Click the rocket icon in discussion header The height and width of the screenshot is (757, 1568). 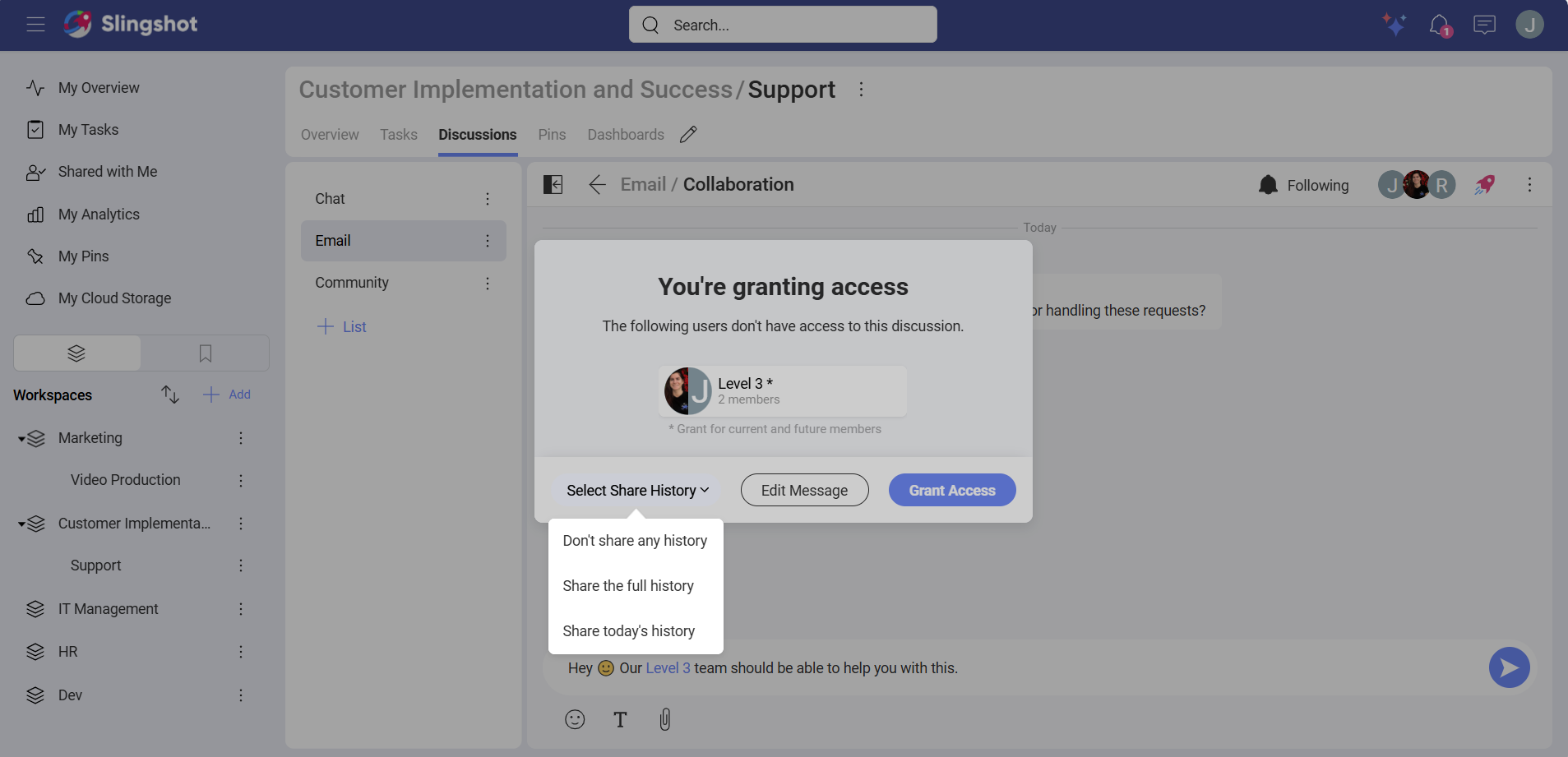[1484, 185]
